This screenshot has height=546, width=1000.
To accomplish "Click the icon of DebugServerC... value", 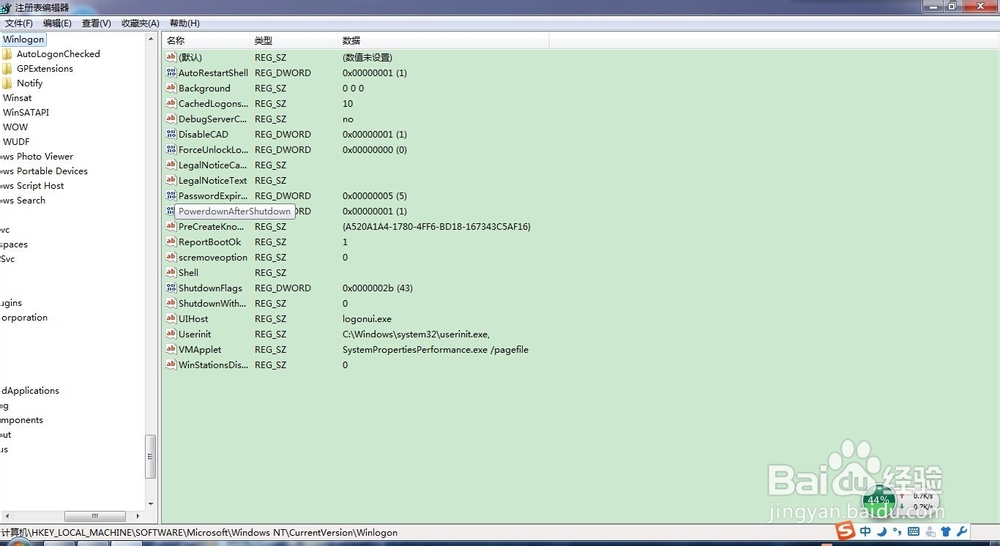I will point(170,119).
